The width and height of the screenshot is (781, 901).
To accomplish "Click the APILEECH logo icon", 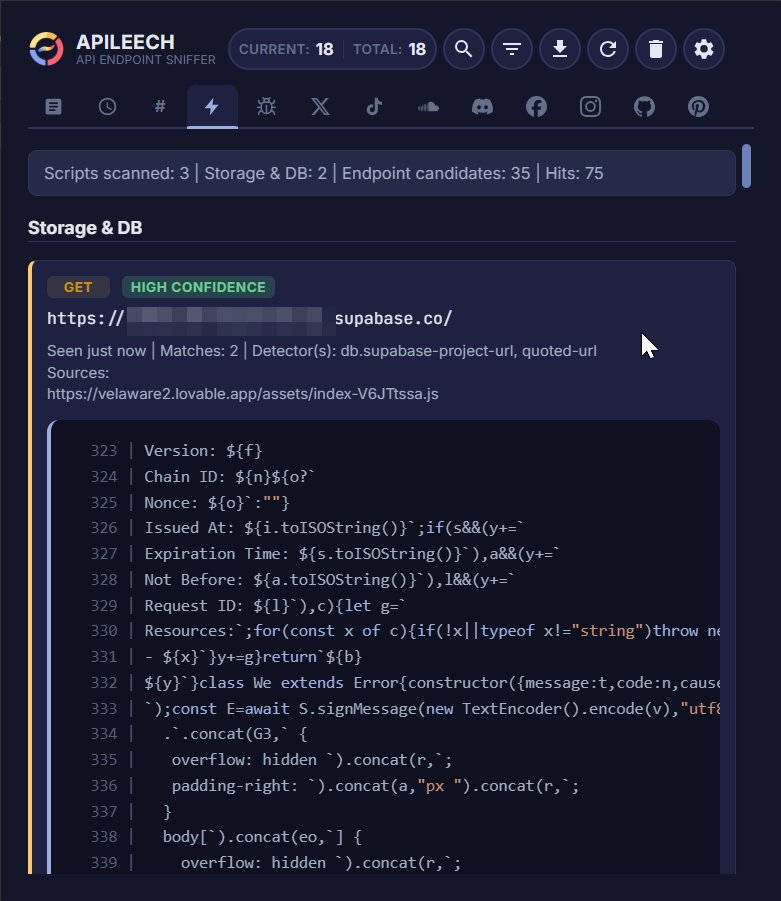I will coord(47,49).
